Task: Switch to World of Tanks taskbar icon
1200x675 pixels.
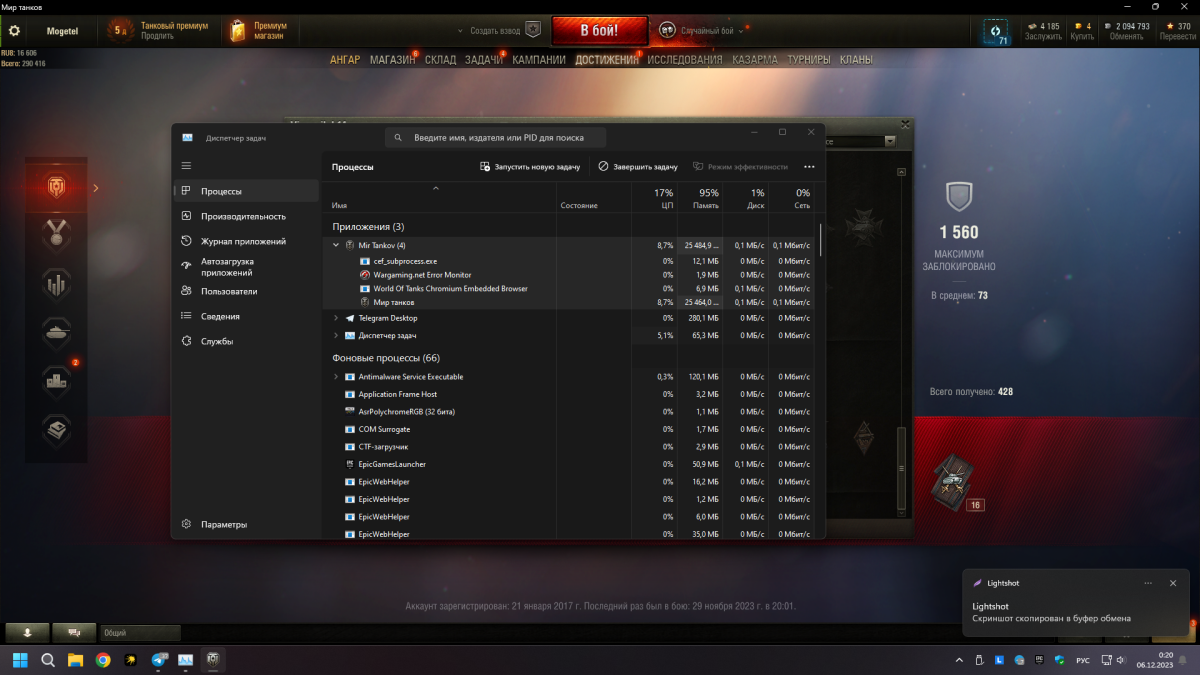Action: 213,660
